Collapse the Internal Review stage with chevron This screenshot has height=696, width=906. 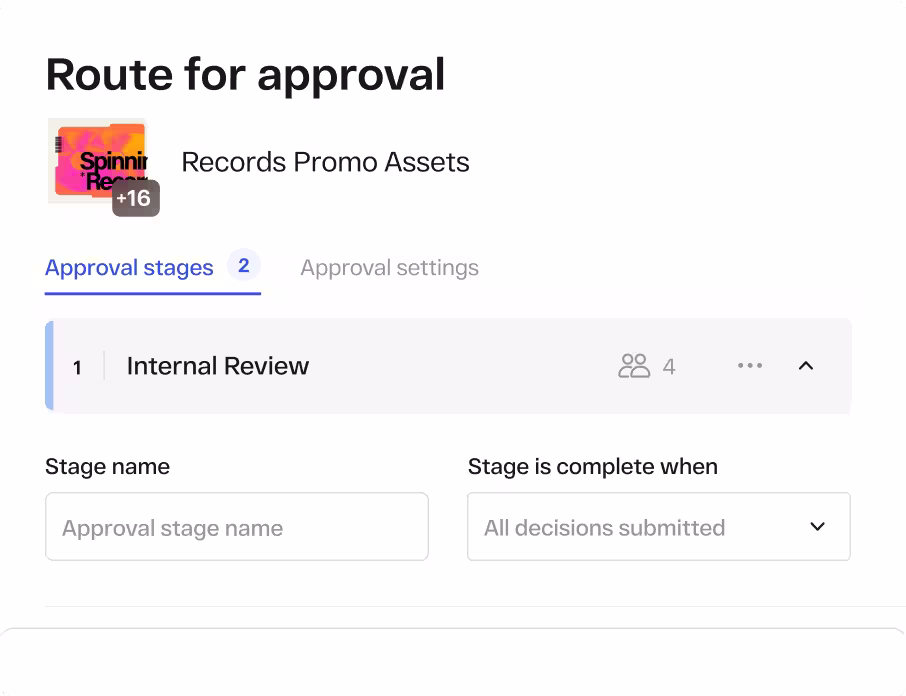[806, 366]
